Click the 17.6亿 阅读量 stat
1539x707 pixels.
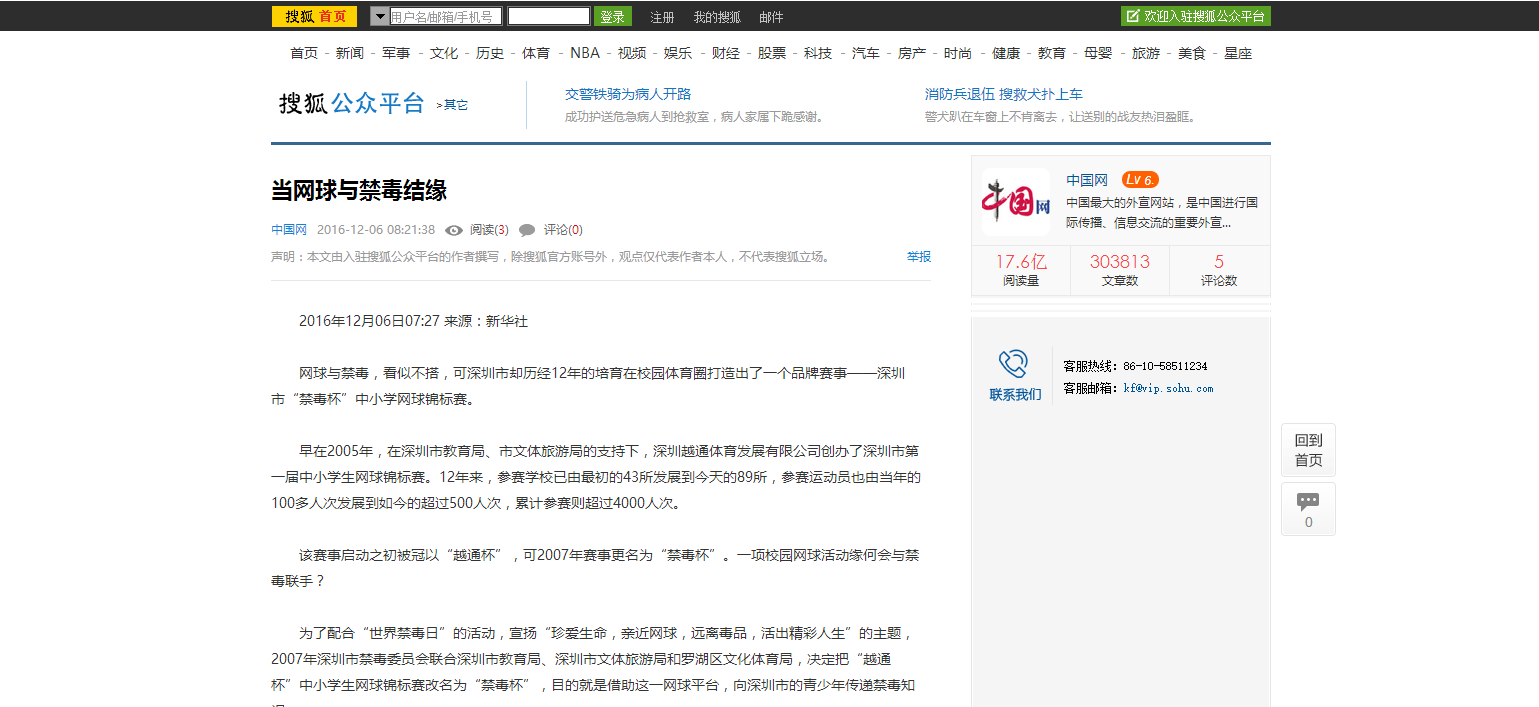click(1021, 270)
